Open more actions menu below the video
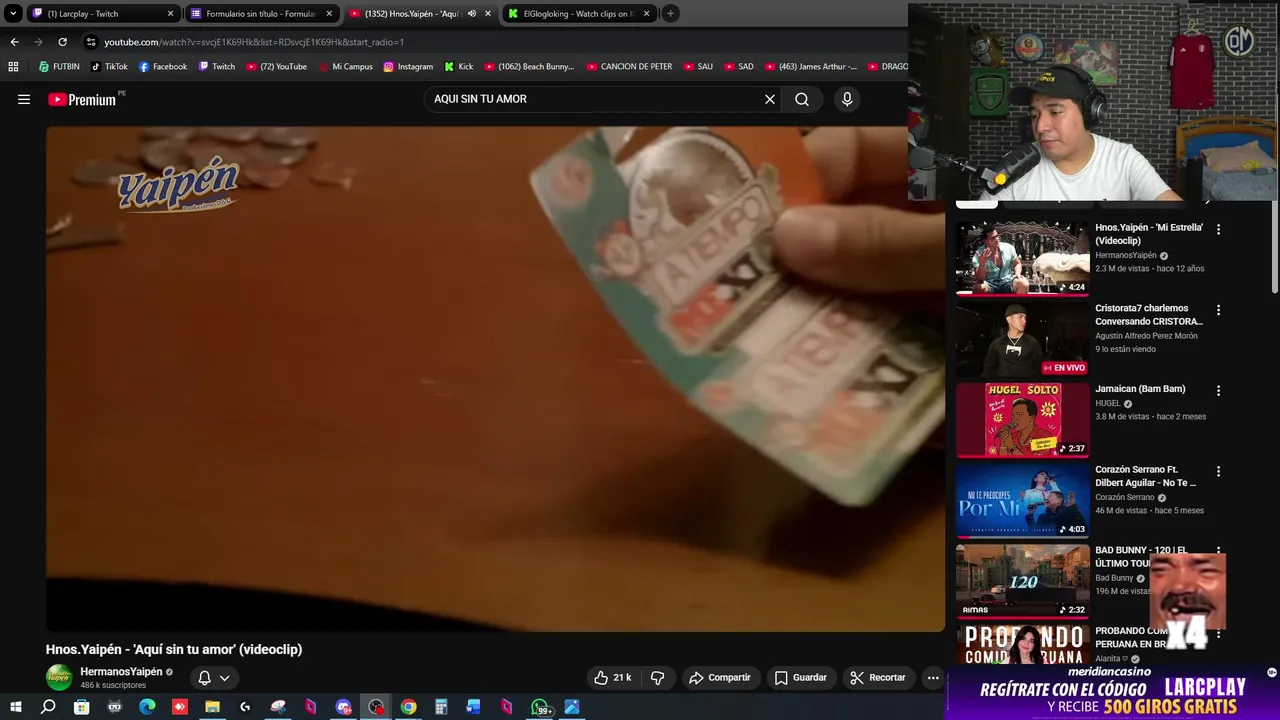 pos(933,677)
